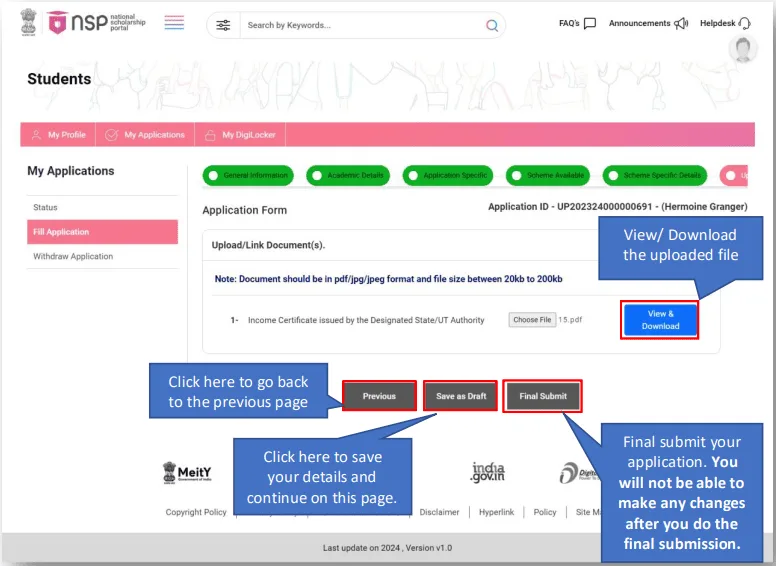
Task: Click the My DigiLocker lock icon
Action: pos(210,135)
